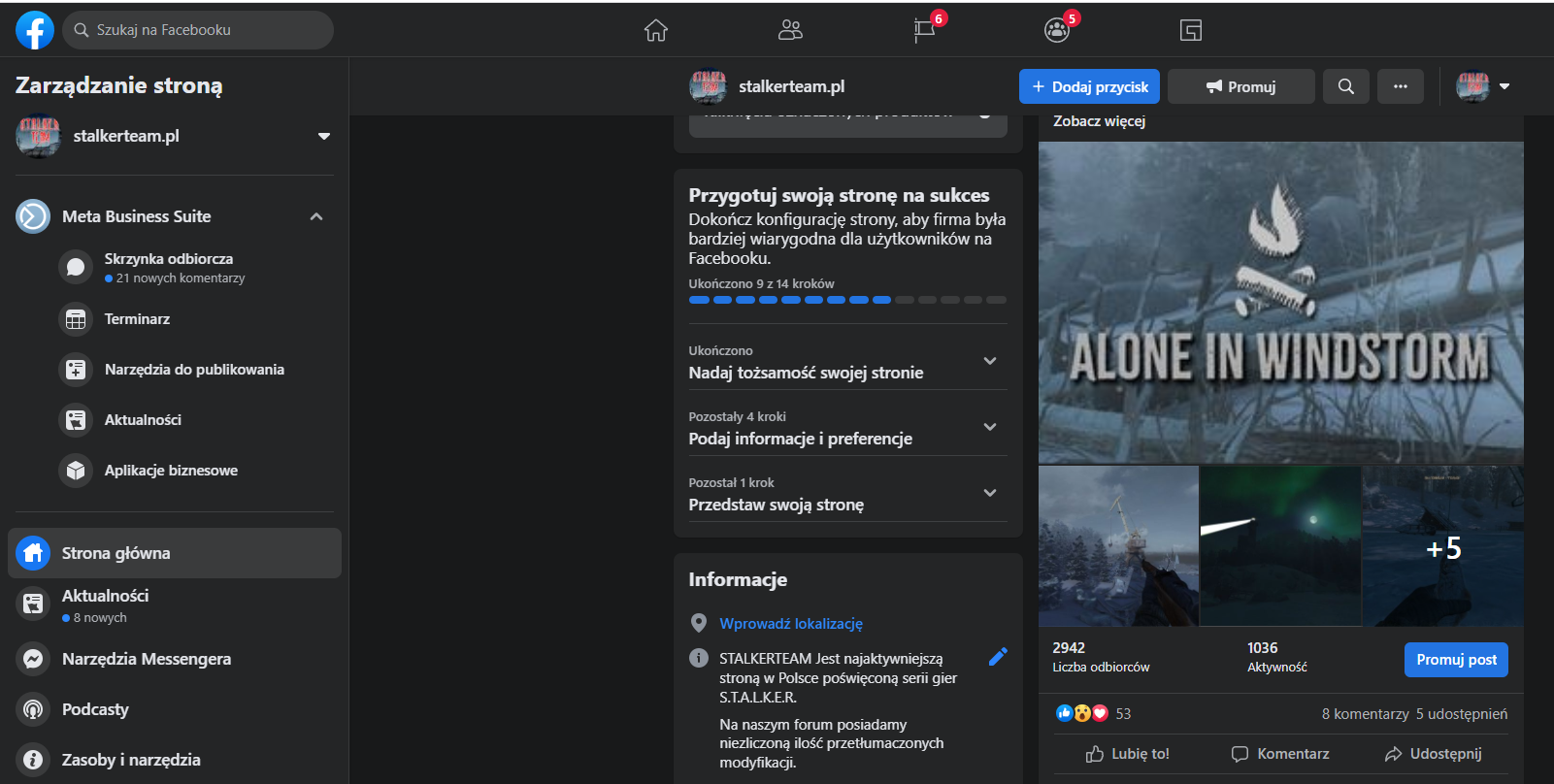
Task: Open the three-dots more options button
Action: [1401, 86]
